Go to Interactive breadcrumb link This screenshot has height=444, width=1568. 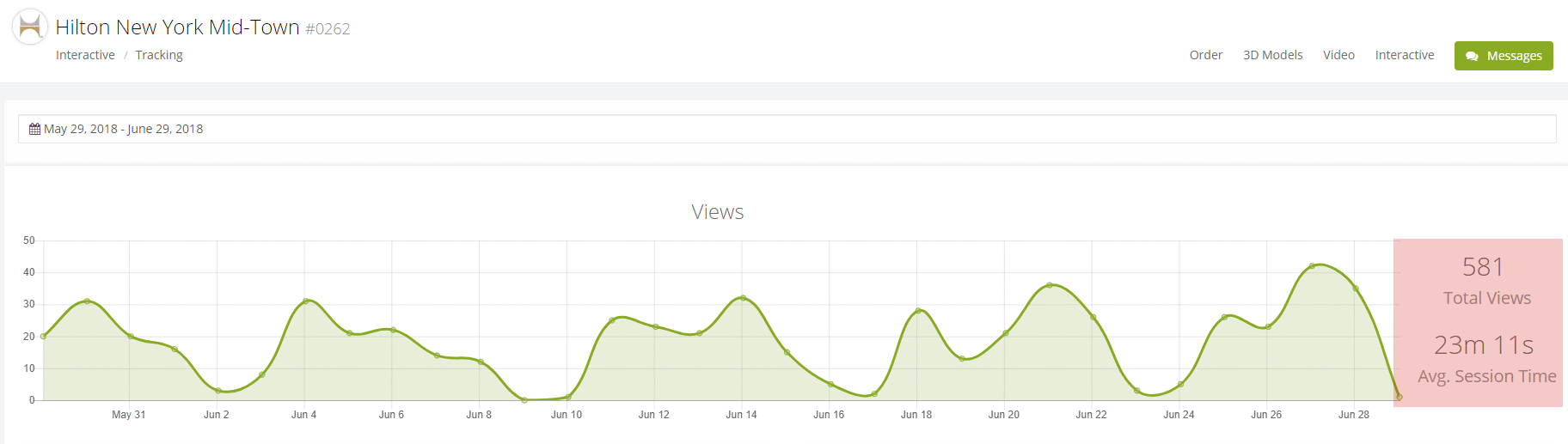(85, 55)
